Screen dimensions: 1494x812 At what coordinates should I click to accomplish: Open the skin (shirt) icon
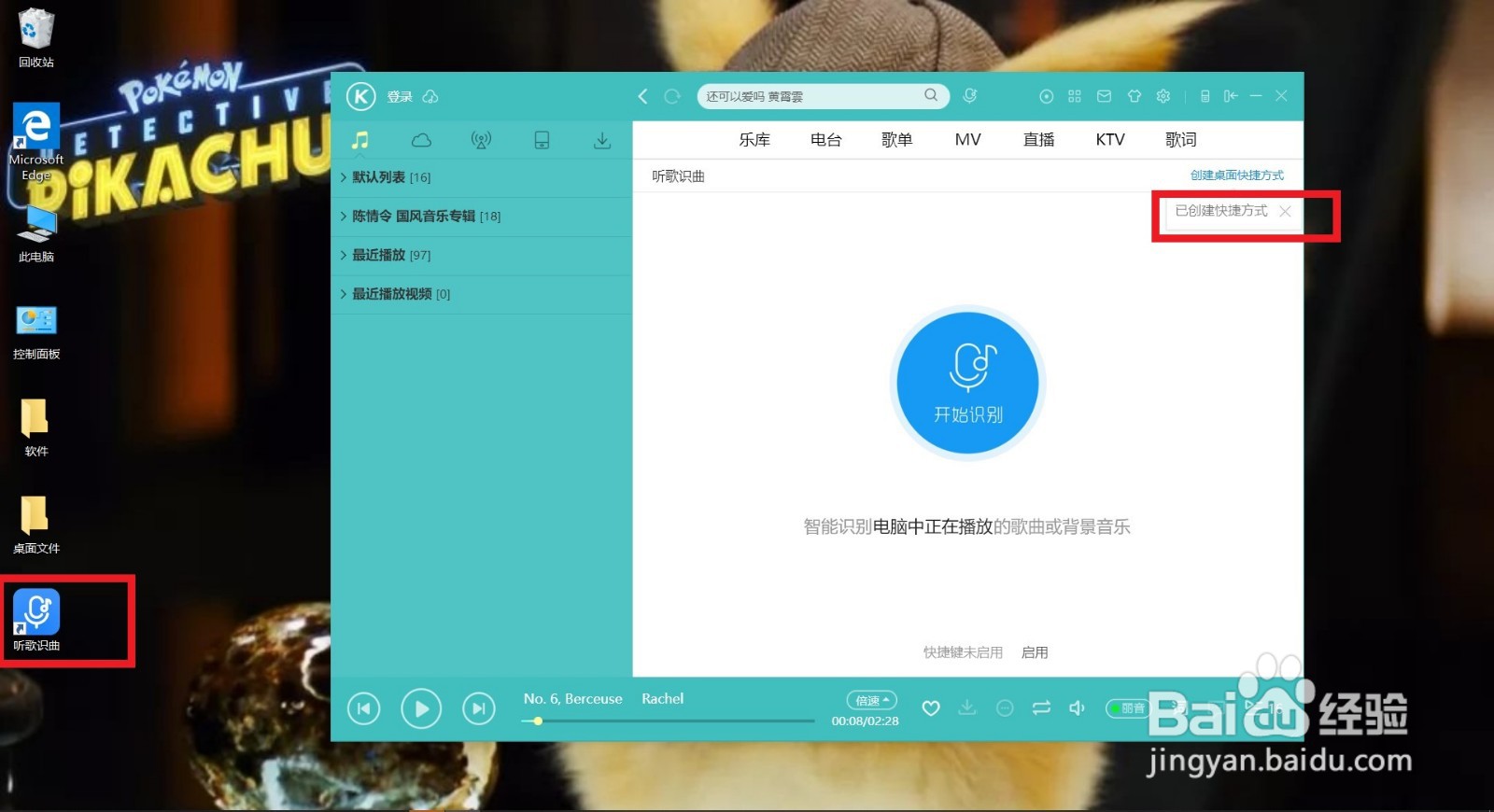pyautogui.click(x=1135, y=96)
